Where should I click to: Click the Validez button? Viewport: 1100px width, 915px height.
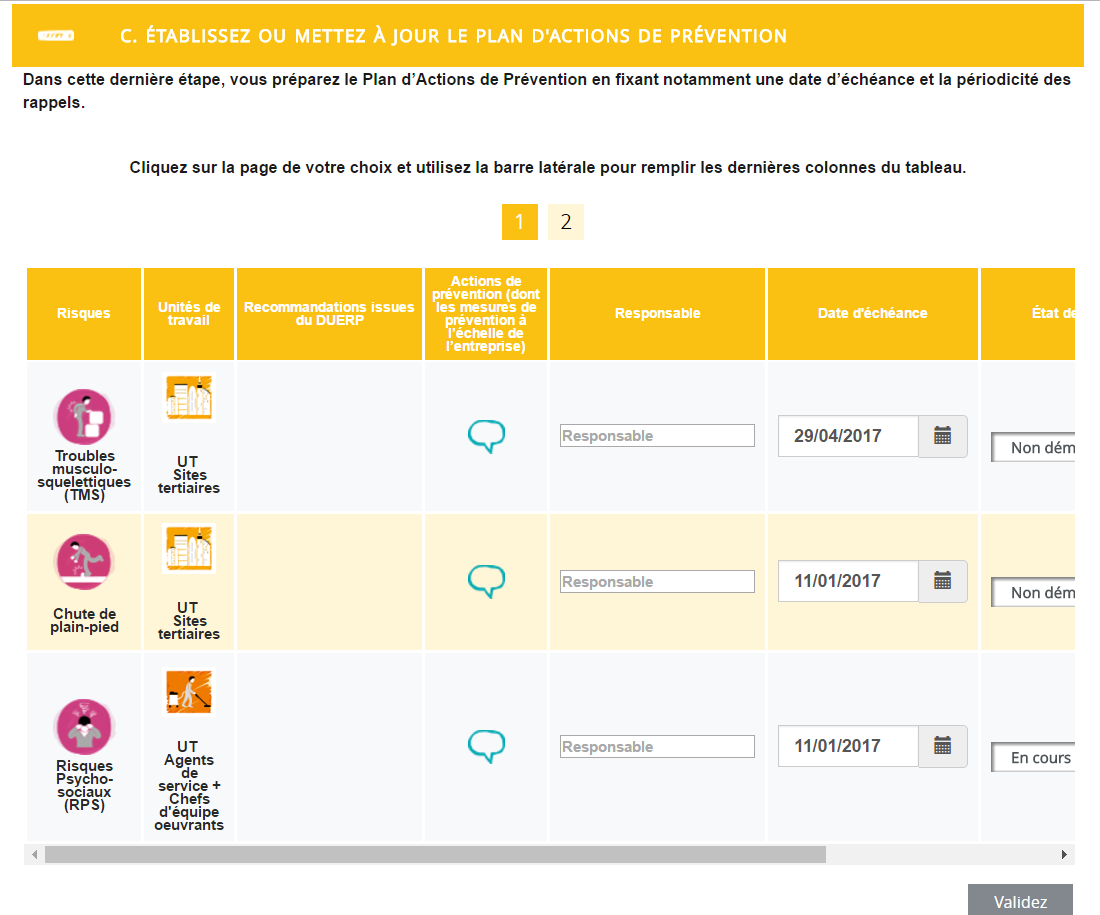click(x=1020, y=900)
